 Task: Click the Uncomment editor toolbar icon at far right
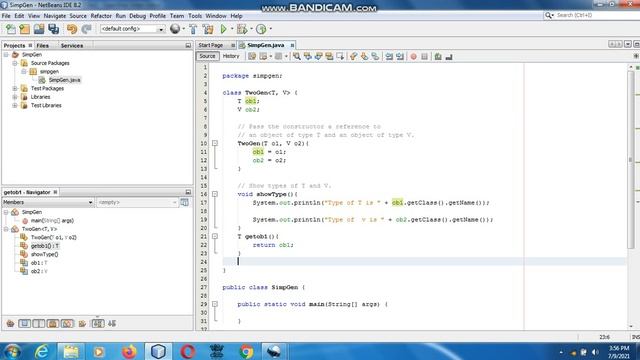(x=449, y=56)
